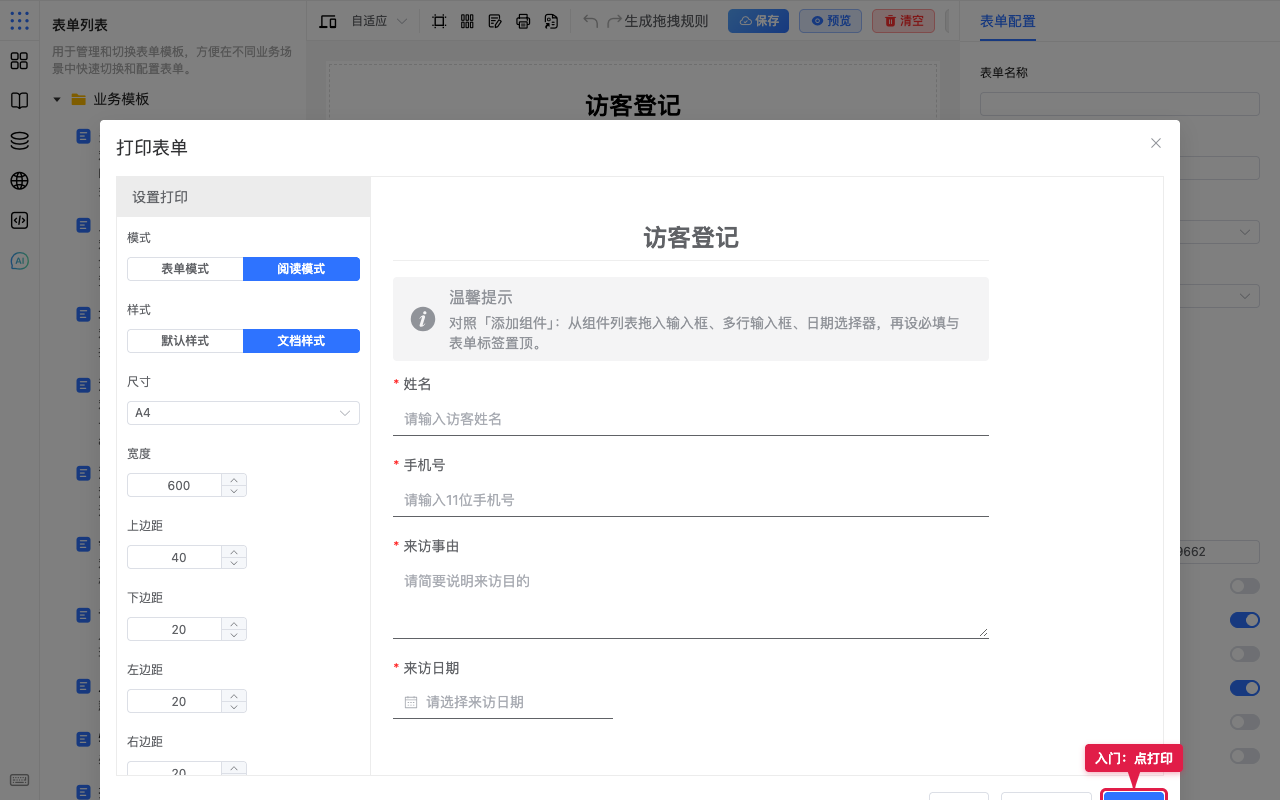
Task: Open the AI assistant sidebar icon
Action: [19, 261]
